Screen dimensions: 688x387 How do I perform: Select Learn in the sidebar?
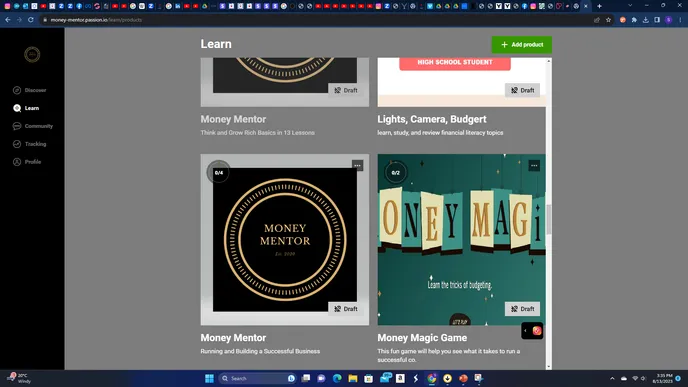pos(26,108)
